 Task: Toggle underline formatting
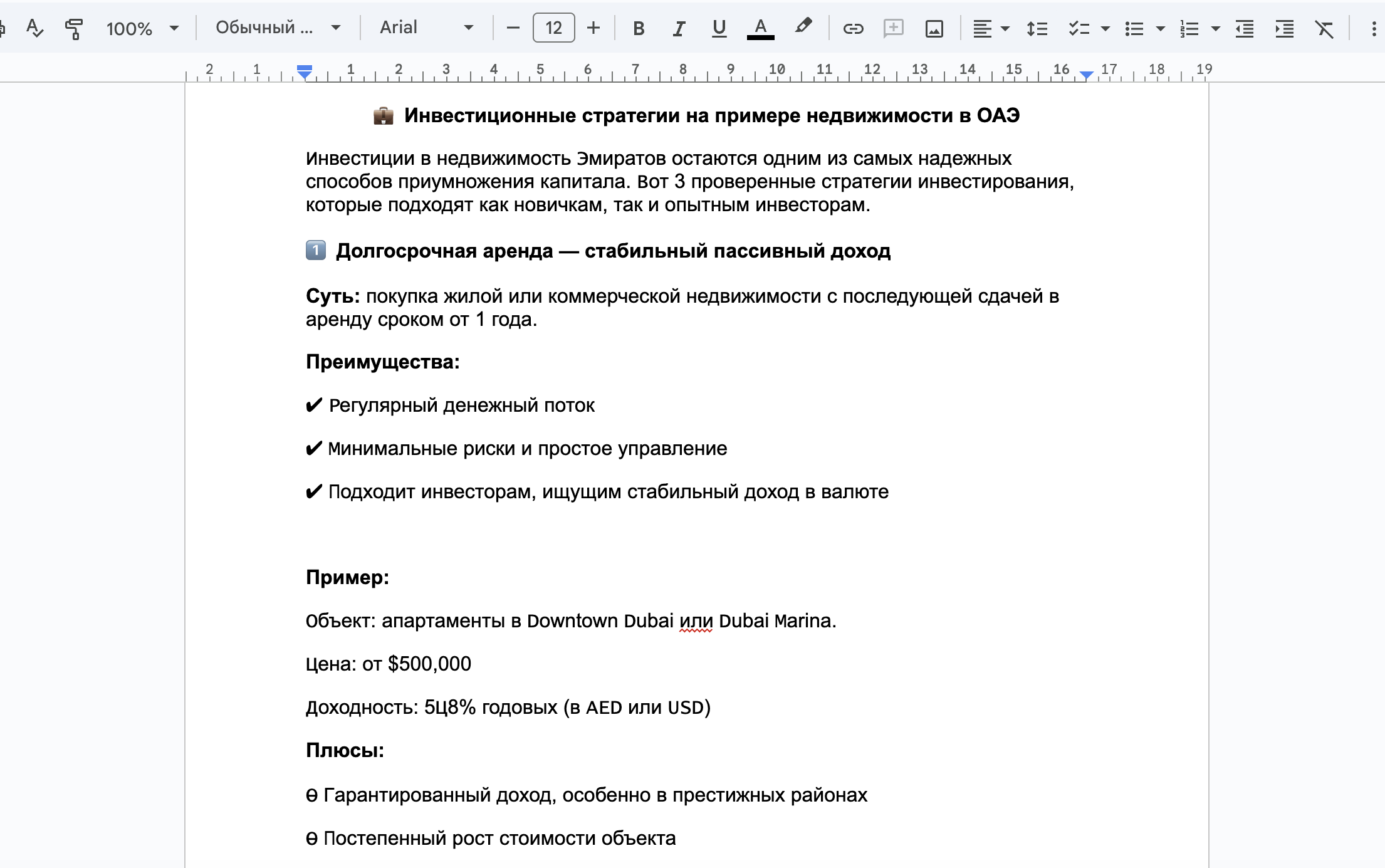coord(719,28)
